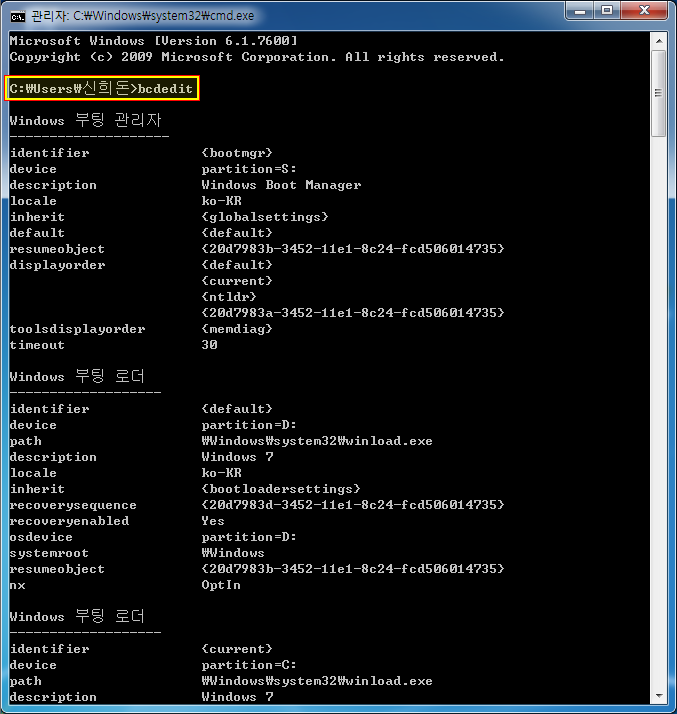The width and height of the screenshot is (677, 714).
Task: Click the 'Windows 부팅 관리자' heading
Action: (x=85, y=120)
